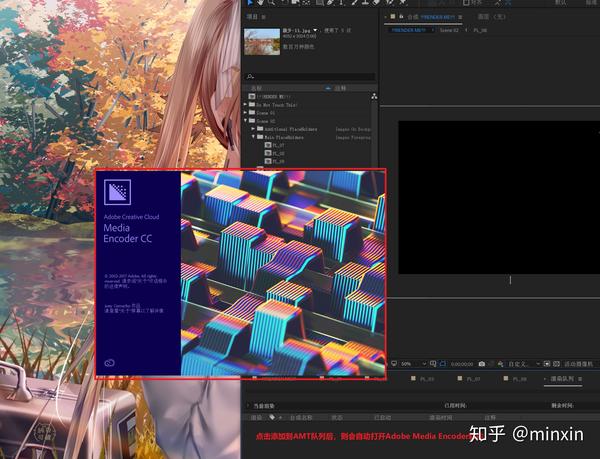Click the 注释 column header in project panel

pos(340,88)
